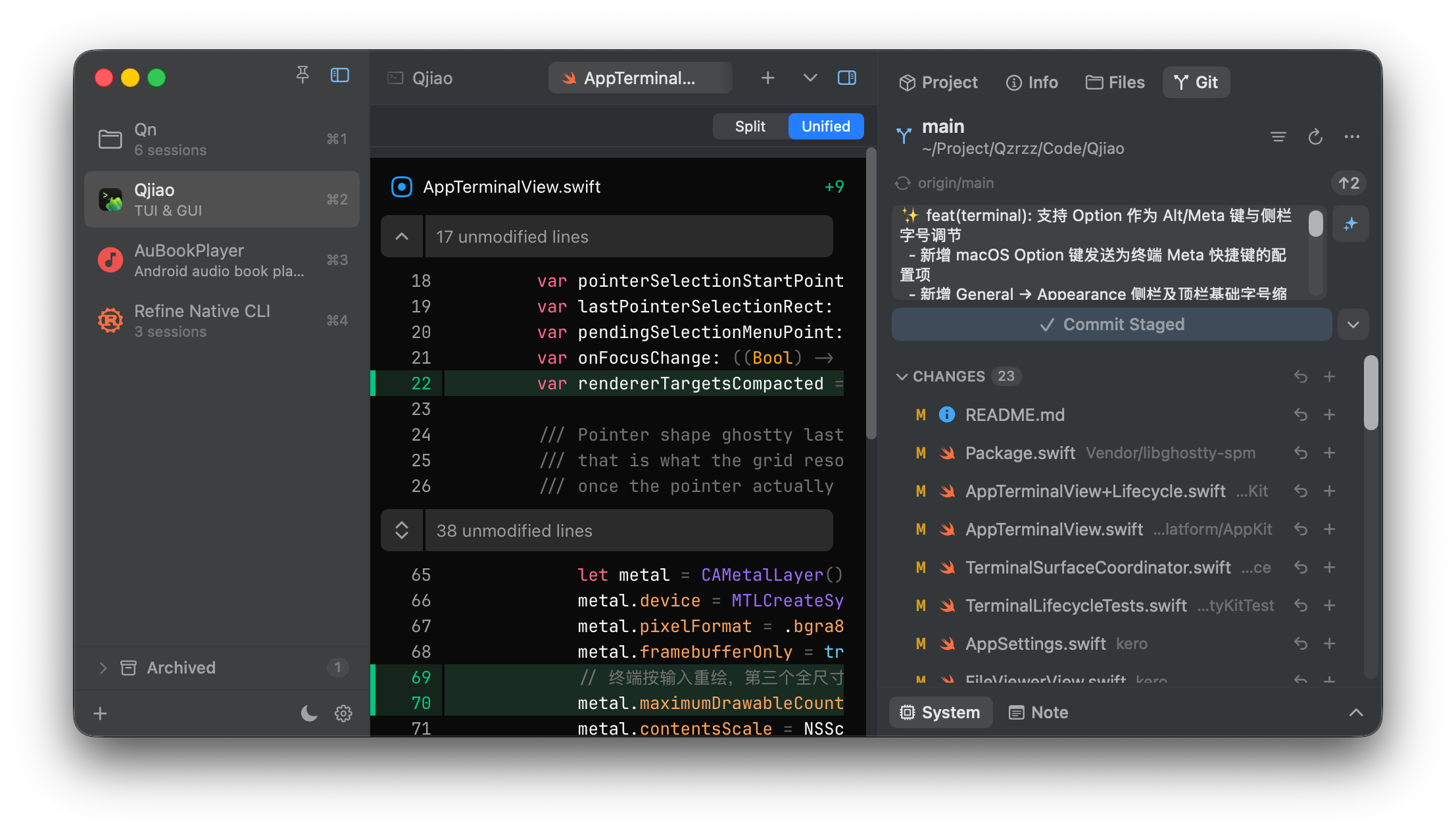1456x834 pixels.
Task: Click the origin/main sync icon
Action: coord(903,183)
